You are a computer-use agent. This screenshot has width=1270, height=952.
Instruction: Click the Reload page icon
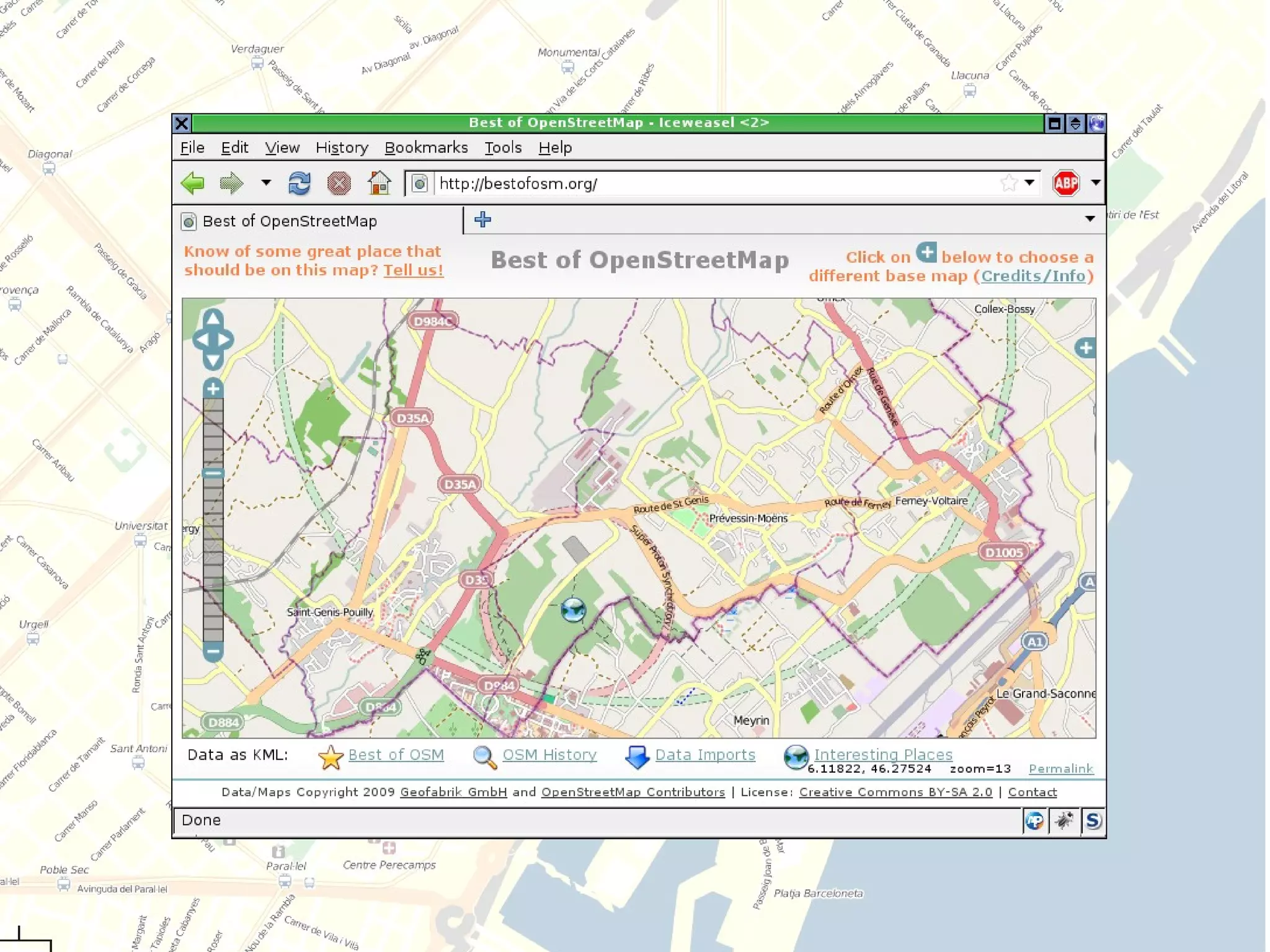pos(300,183)
